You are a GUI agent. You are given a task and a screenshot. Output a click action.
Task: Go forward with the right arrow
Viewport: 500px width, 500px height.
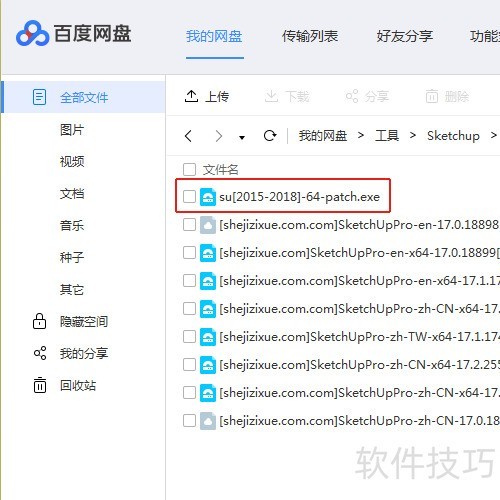click(x=219, y=136)
